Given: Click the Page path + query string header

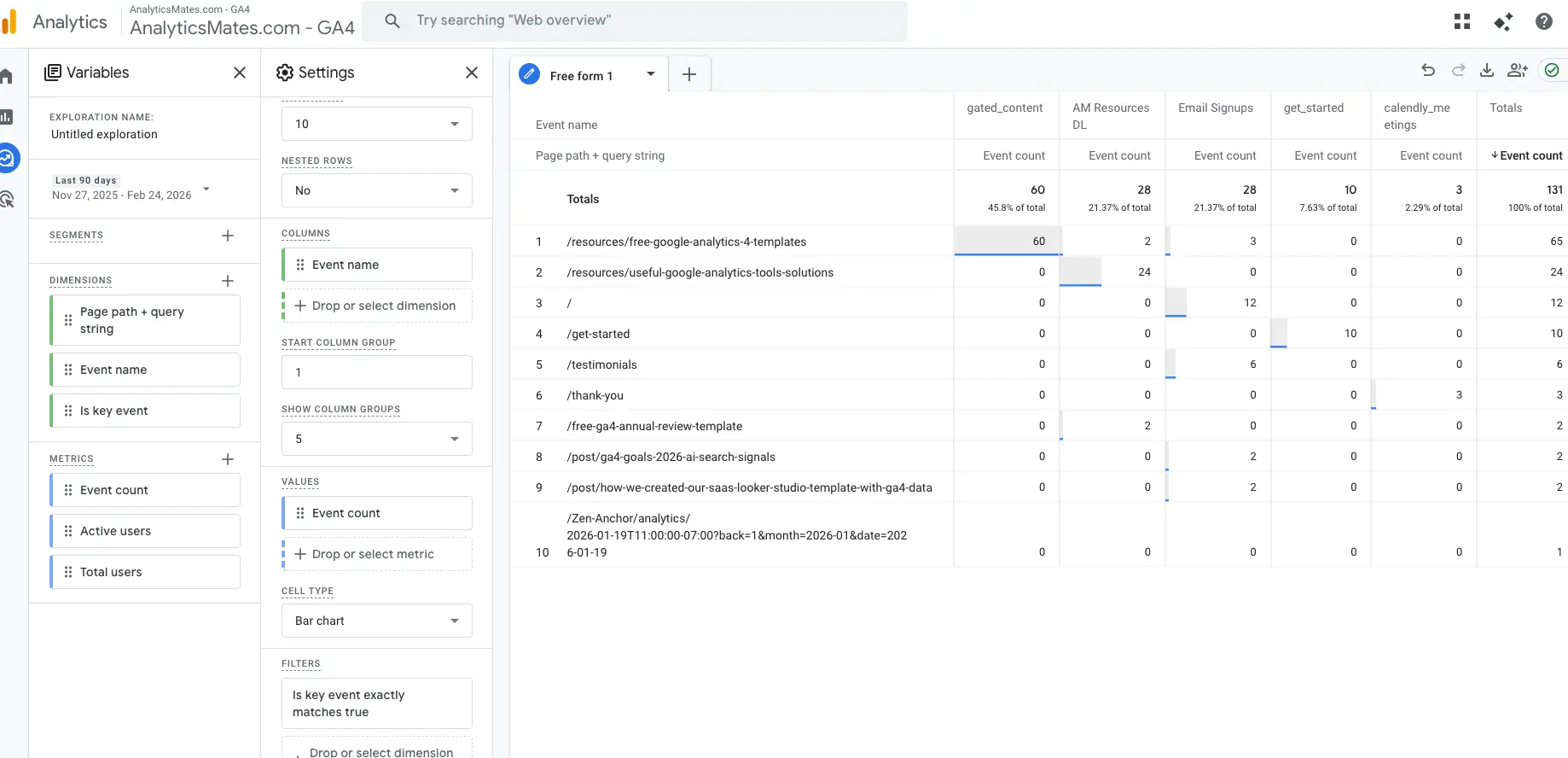Looking at the screenshot, I should point(600,155).
